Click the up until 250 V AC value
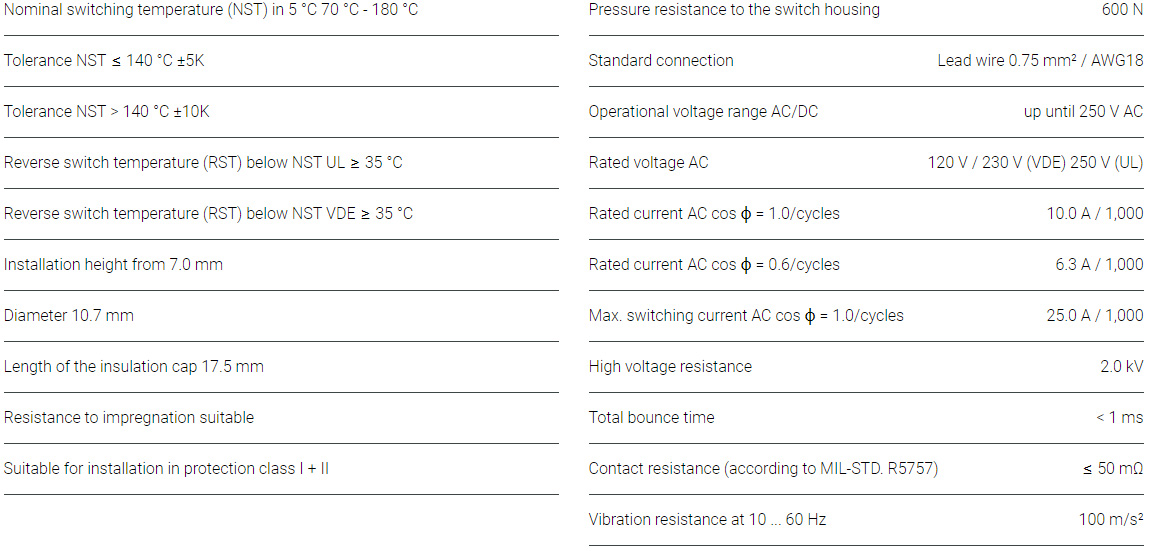The width and height of the screenshot is (1150, 551). [x=1083, y=112]
